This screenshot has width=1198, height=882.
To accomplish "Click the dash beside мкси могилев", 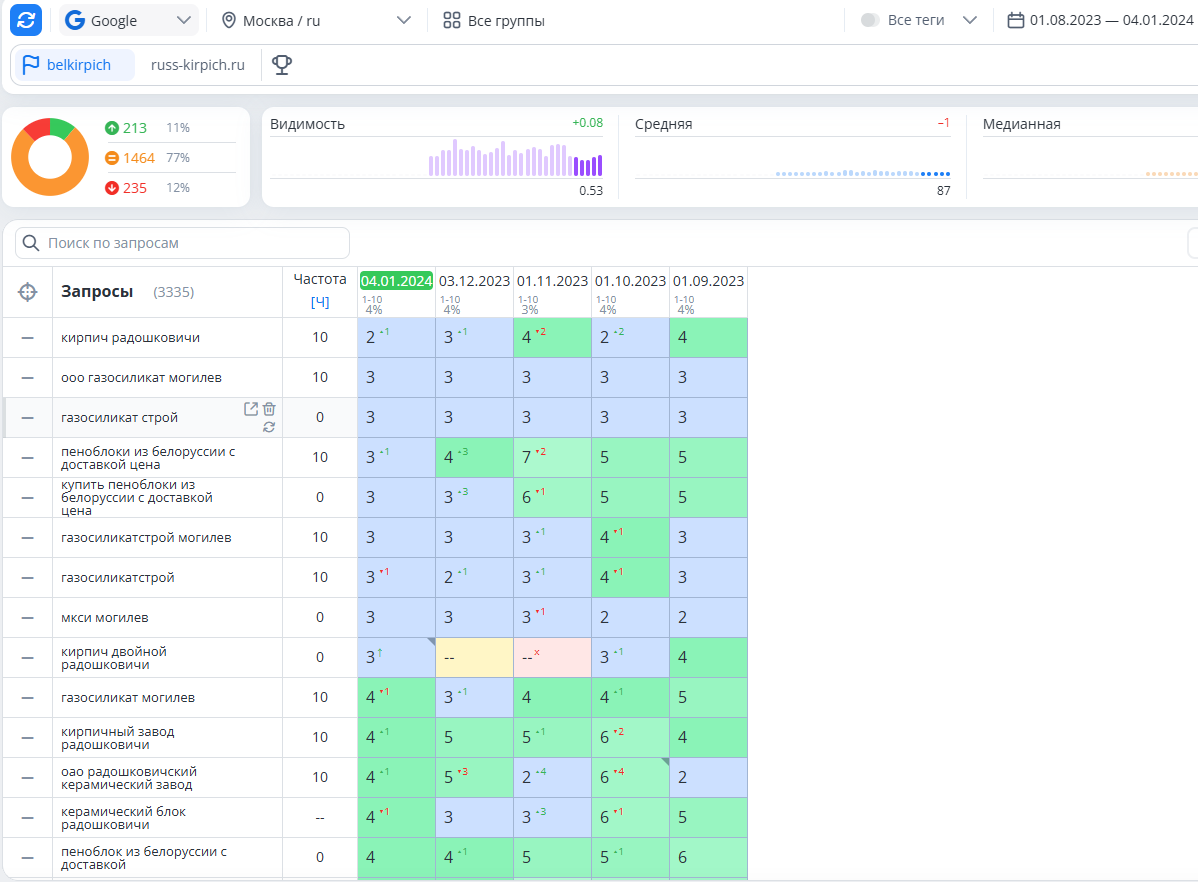I will click(28, 618).
